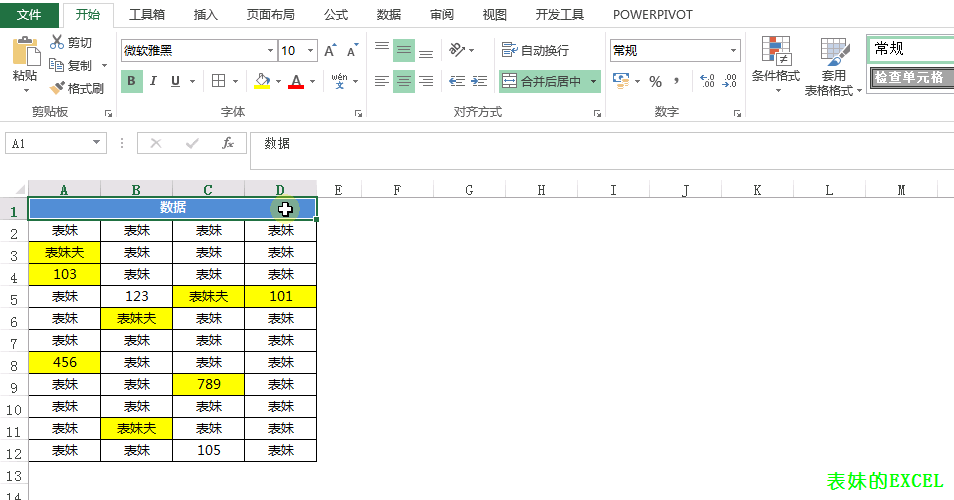The height and width of the screenshot is (500, 954).
Task: Toggle 自动换行 wrap text
Action: point(535,50)
